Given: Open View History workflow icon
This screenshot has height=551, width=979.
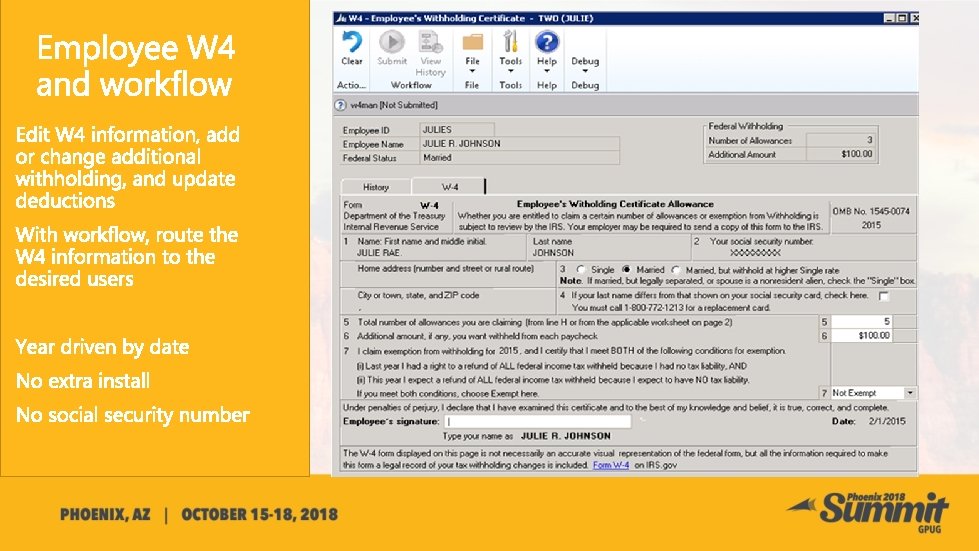Looking at the screenshot, I should pos(430,42).
